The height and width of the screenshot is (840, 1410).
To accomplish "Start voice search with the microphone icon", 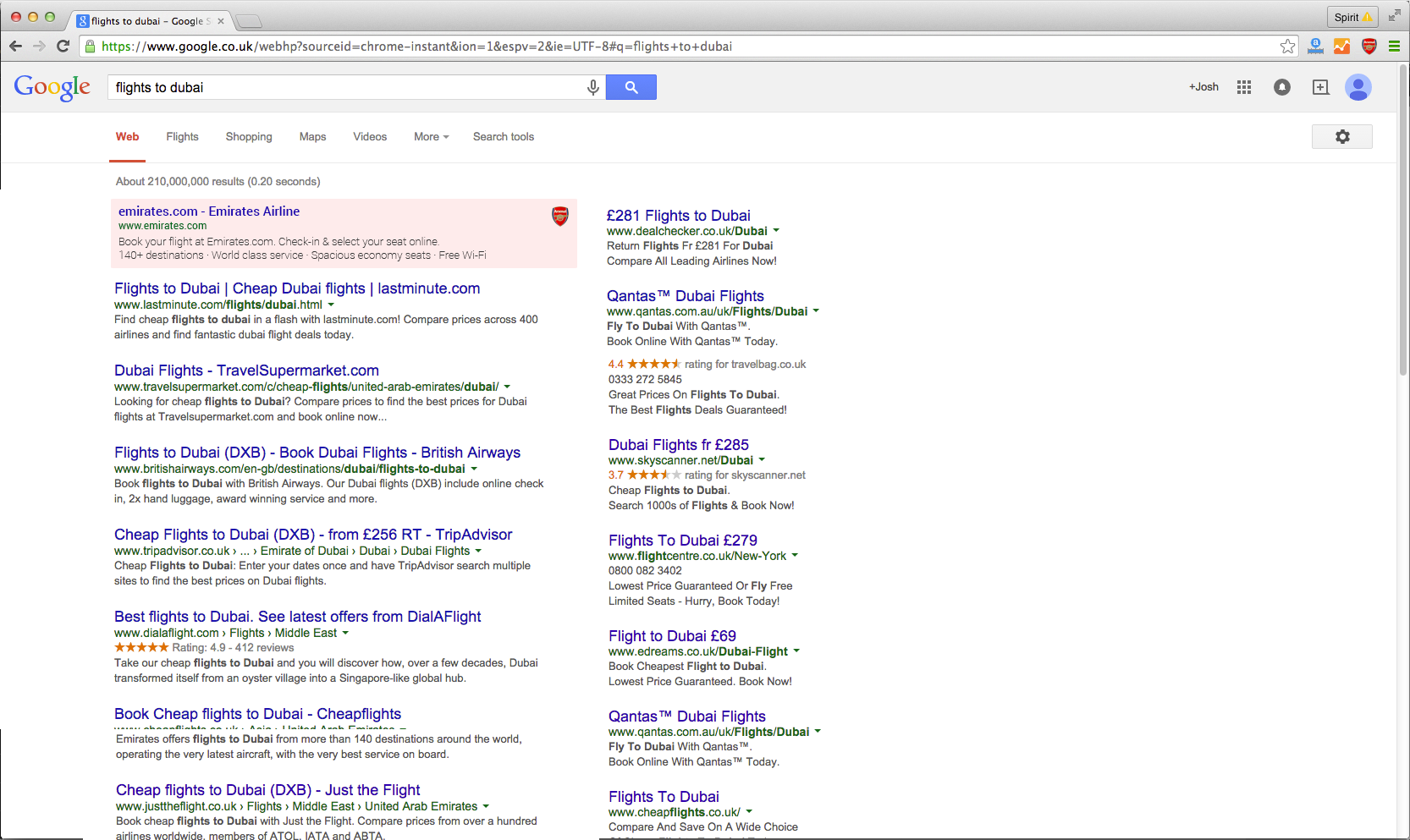I will click(x=593, y=87).
